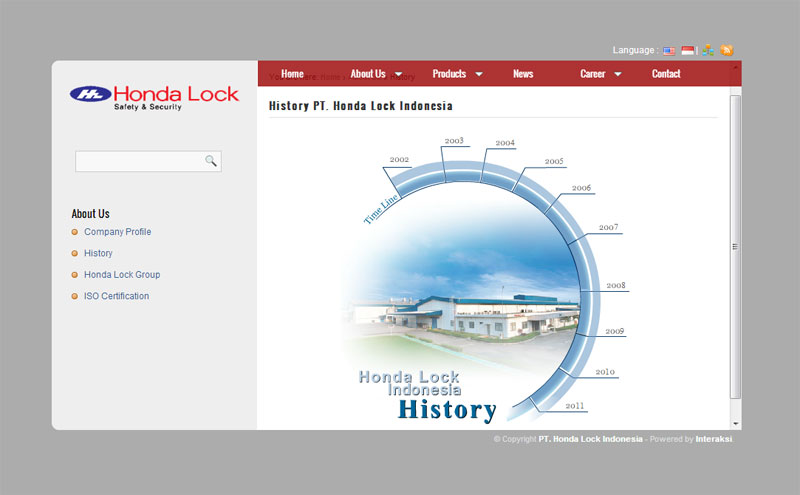Image resolution: width=800 pixels, height=495 pixels.
Task: Click the search magnifier icon
Action: [x=211, y=161]
